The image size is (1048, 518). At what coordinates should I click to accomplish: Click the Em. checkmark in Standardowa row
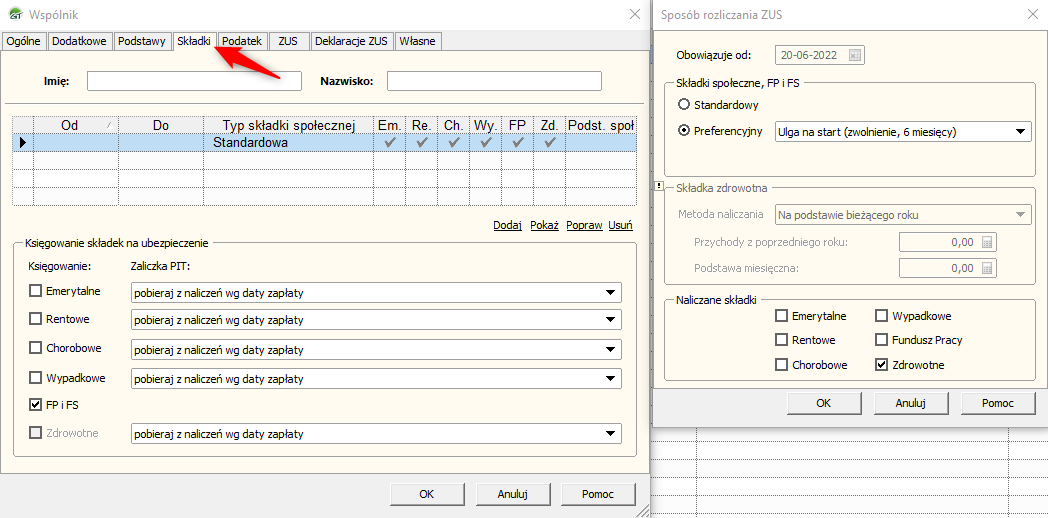pos(389,142)
